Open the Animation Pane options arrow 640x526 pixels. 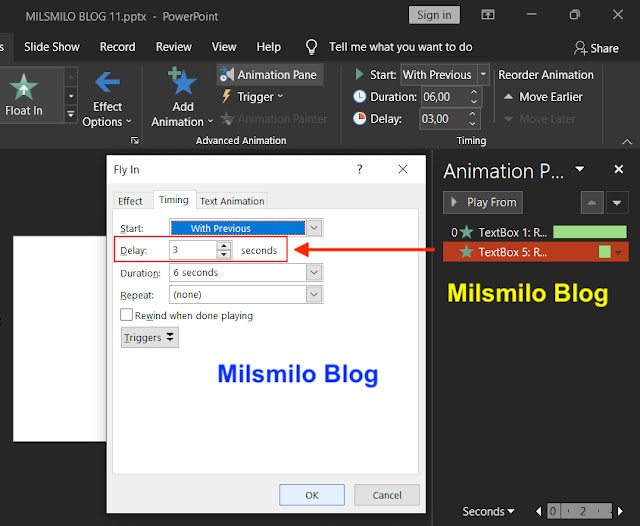(580, 169)
